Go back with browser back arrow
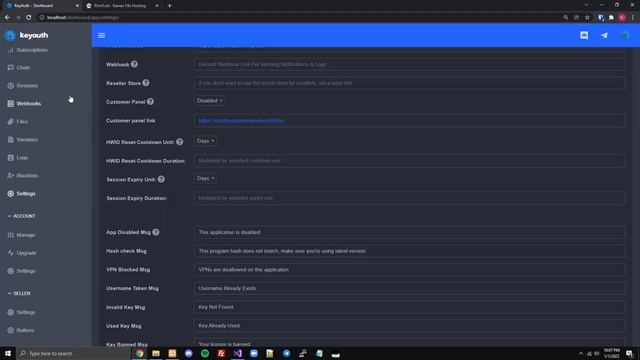Image resolution: width=640 pixels, height=360 pixels. coord(7,18)
